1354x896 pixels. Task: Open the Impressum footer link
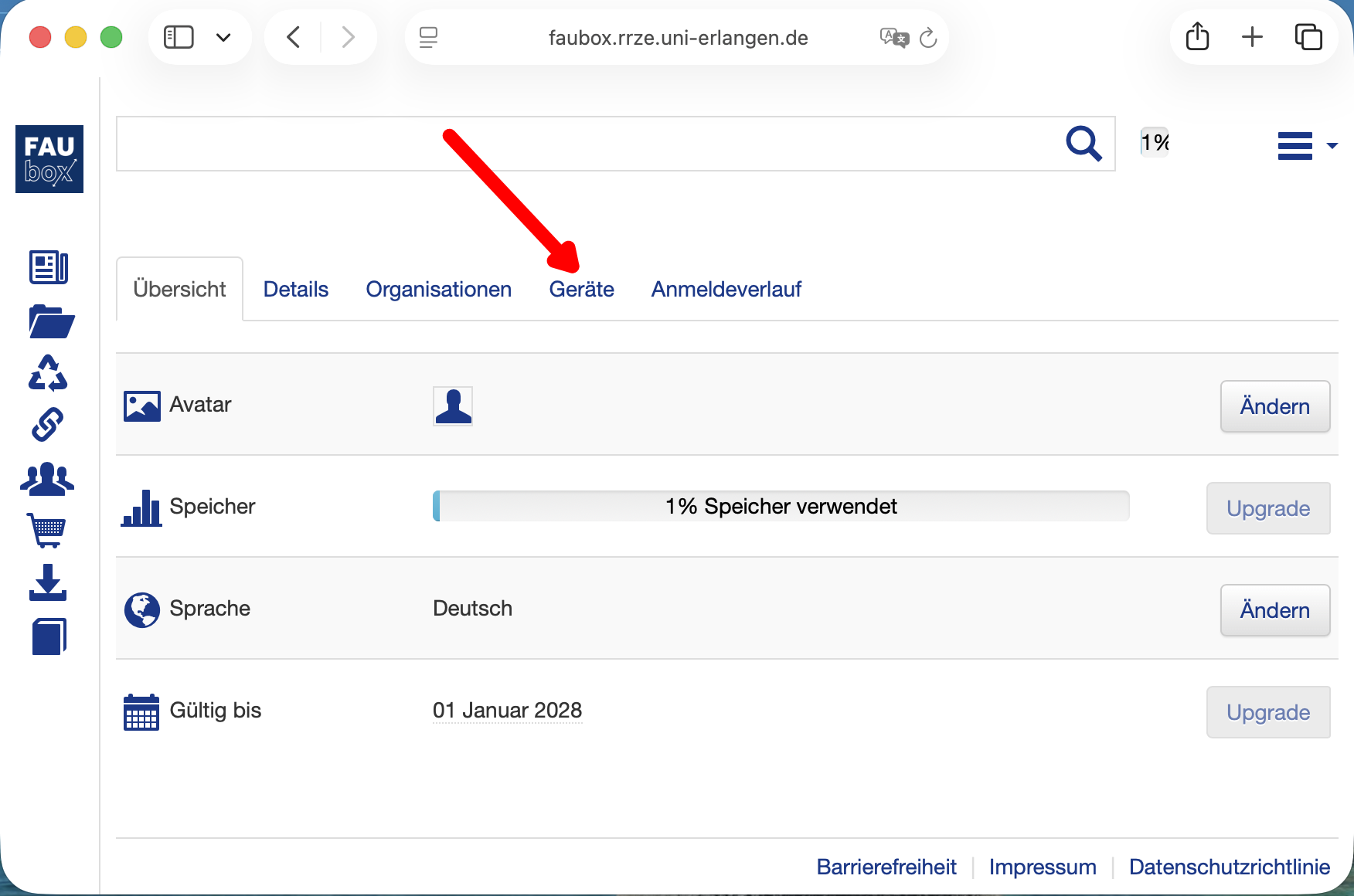1042,867
